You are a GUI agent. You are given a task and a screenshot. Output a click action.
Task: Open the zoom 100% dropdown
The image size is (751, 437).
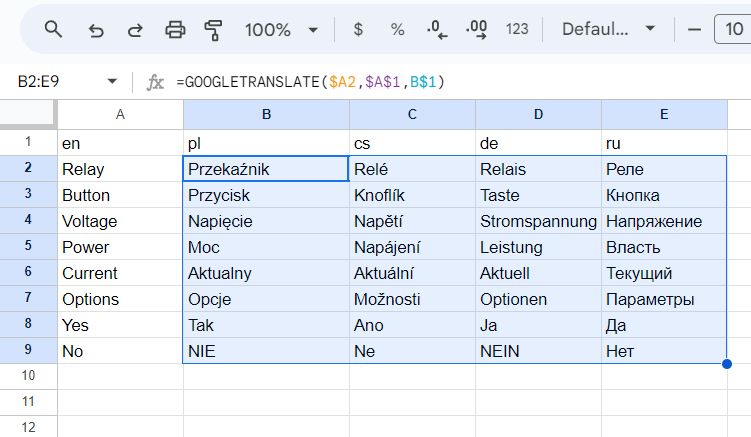(281, 30)
